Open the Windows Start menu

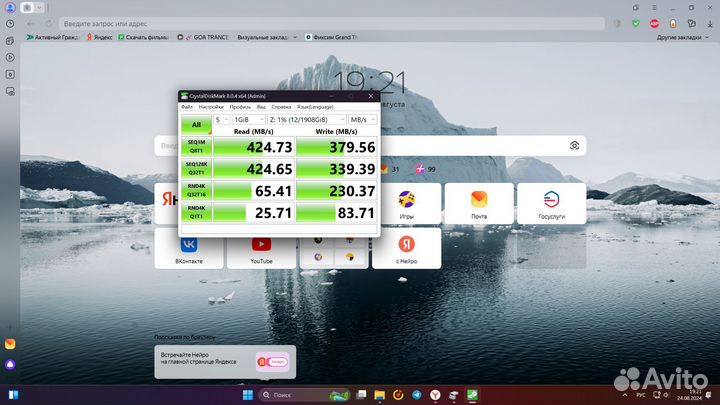point(248,395)
